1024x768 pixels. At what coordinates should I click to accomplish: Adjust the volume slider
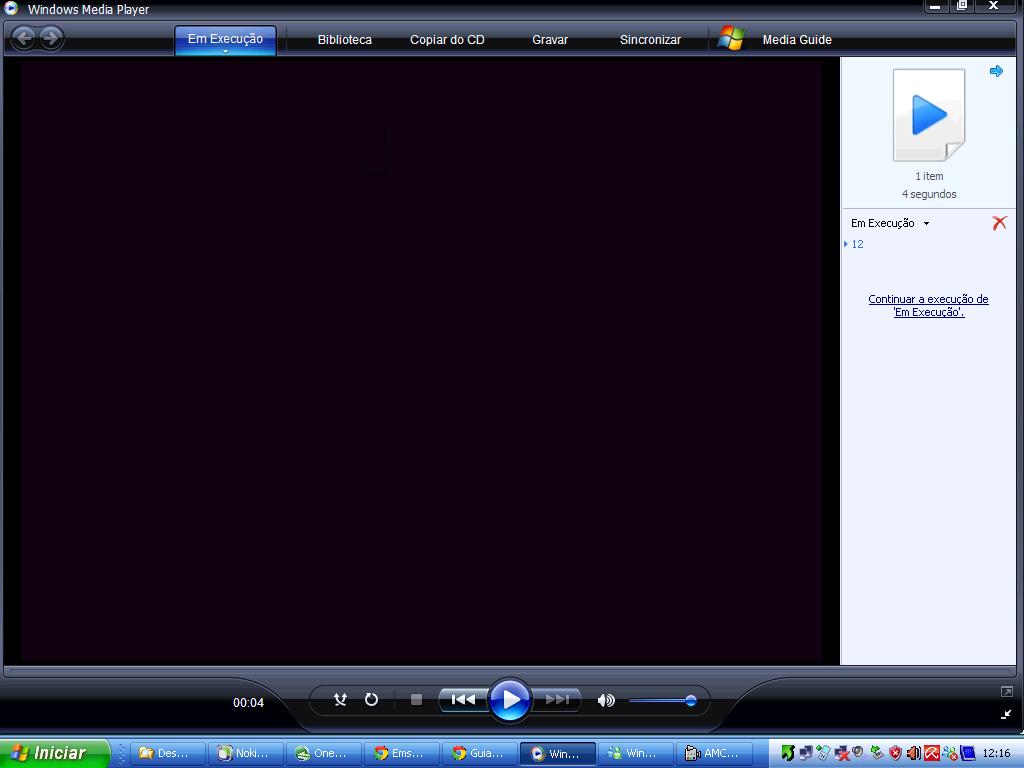(x=663, y=701)
